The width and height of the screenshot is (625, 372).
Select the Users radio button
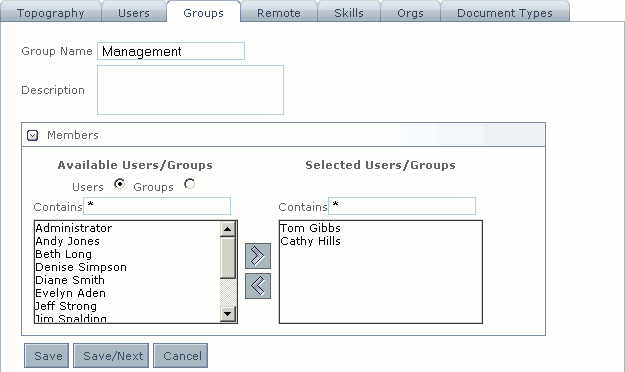click(119, 184)
